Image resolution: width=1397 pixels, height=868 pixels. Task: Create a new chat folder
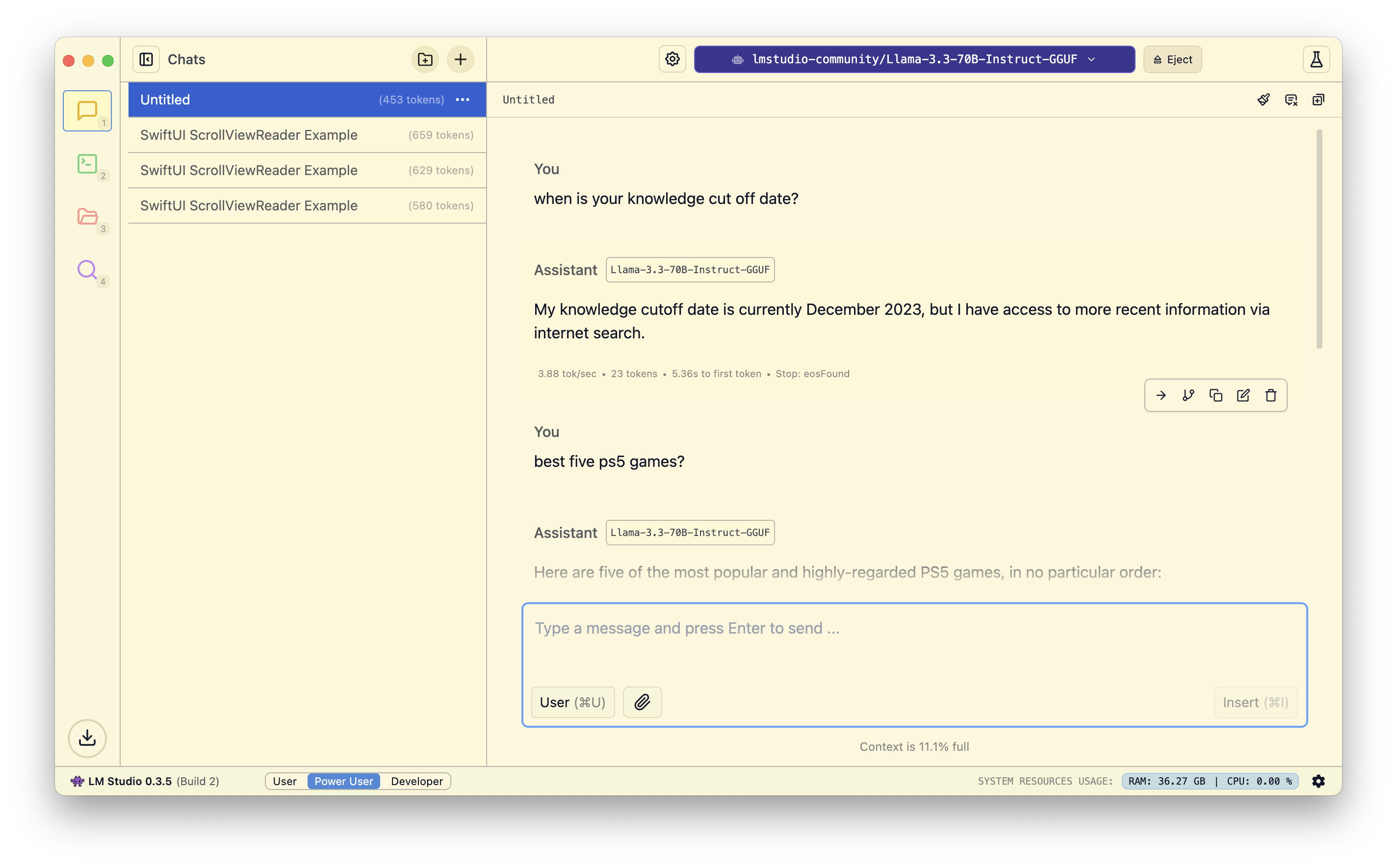pyautogui.click(x=425, y=60)
